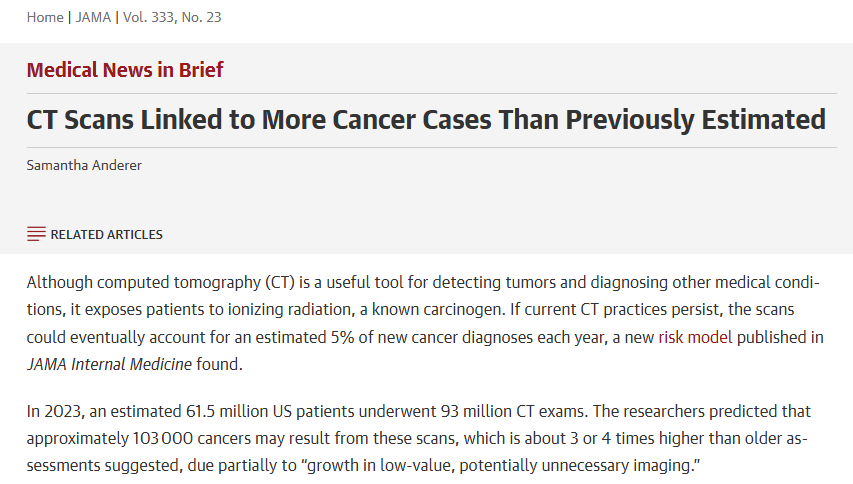The width and height of the screenshot is (853, 484).
Task: Click the article headline about CT Scans
Action: coord(426,120)
